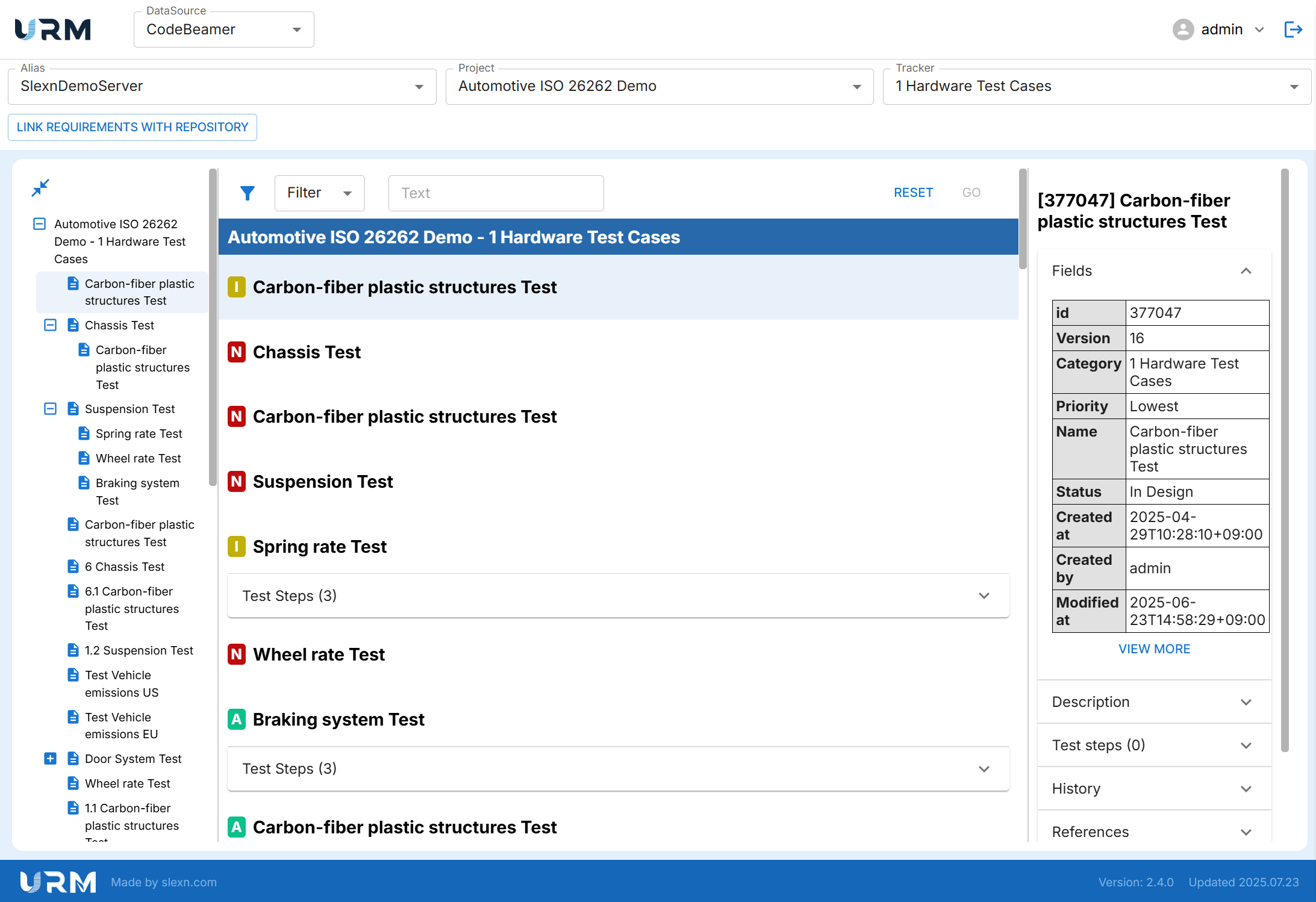The image size is (1316, 902).
Task: Click the red N badge beside Wheel rate Test
Action: [237, 654]
